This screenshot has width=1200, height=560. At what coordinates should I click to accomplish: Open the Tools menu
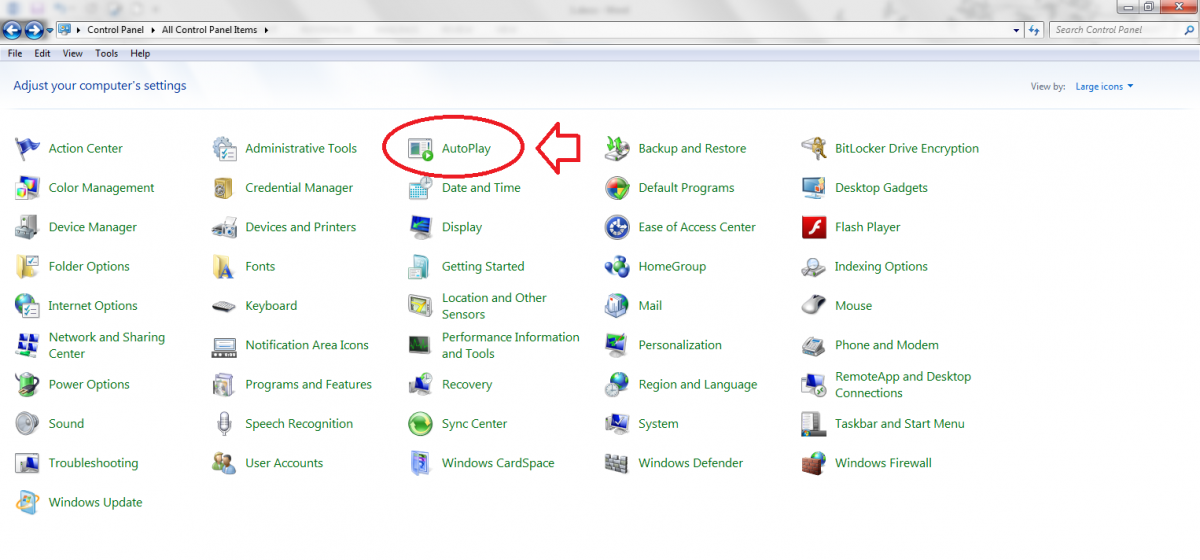coord(106,53)
